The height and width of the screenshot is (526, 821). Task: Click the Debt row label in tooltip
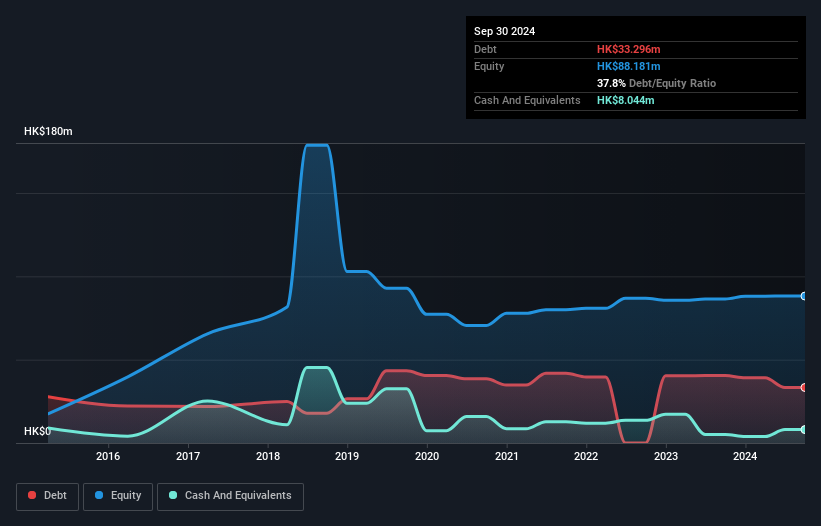(485, 49)
